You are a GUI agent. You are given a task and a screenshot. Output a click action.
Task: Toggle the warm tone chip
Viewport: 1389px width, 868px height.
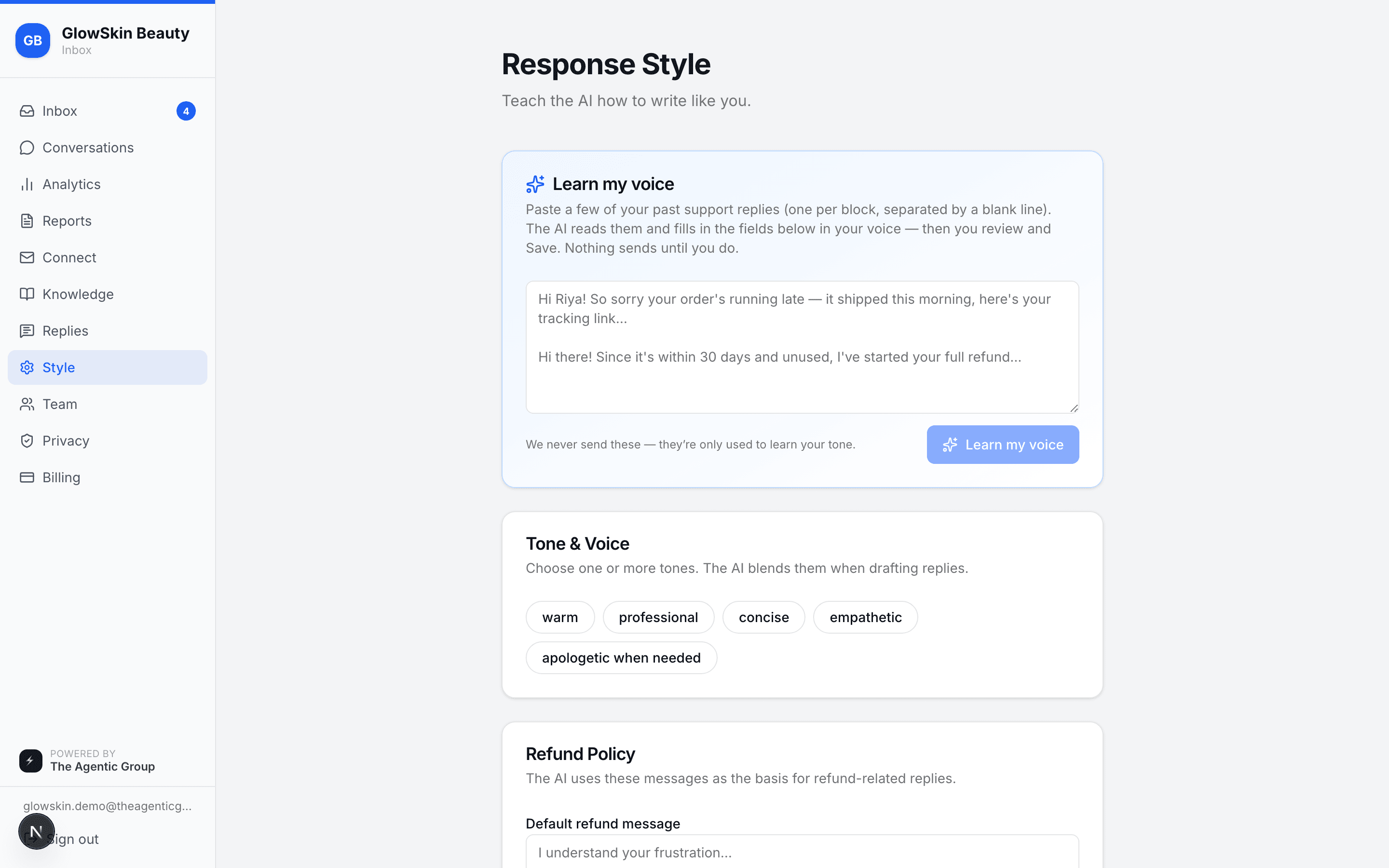(x=560, y=617)
